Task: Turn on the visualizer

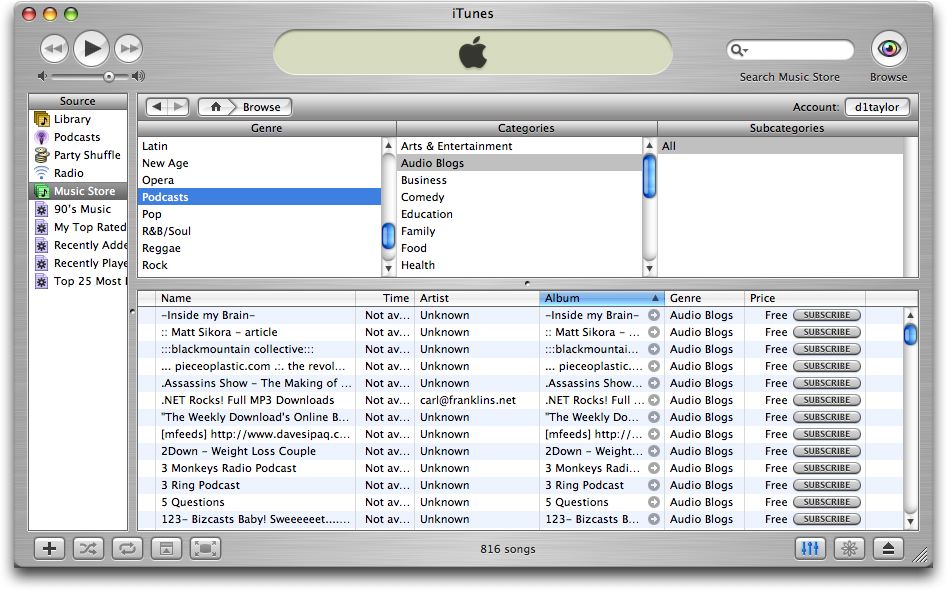Action: coord(850,548)
